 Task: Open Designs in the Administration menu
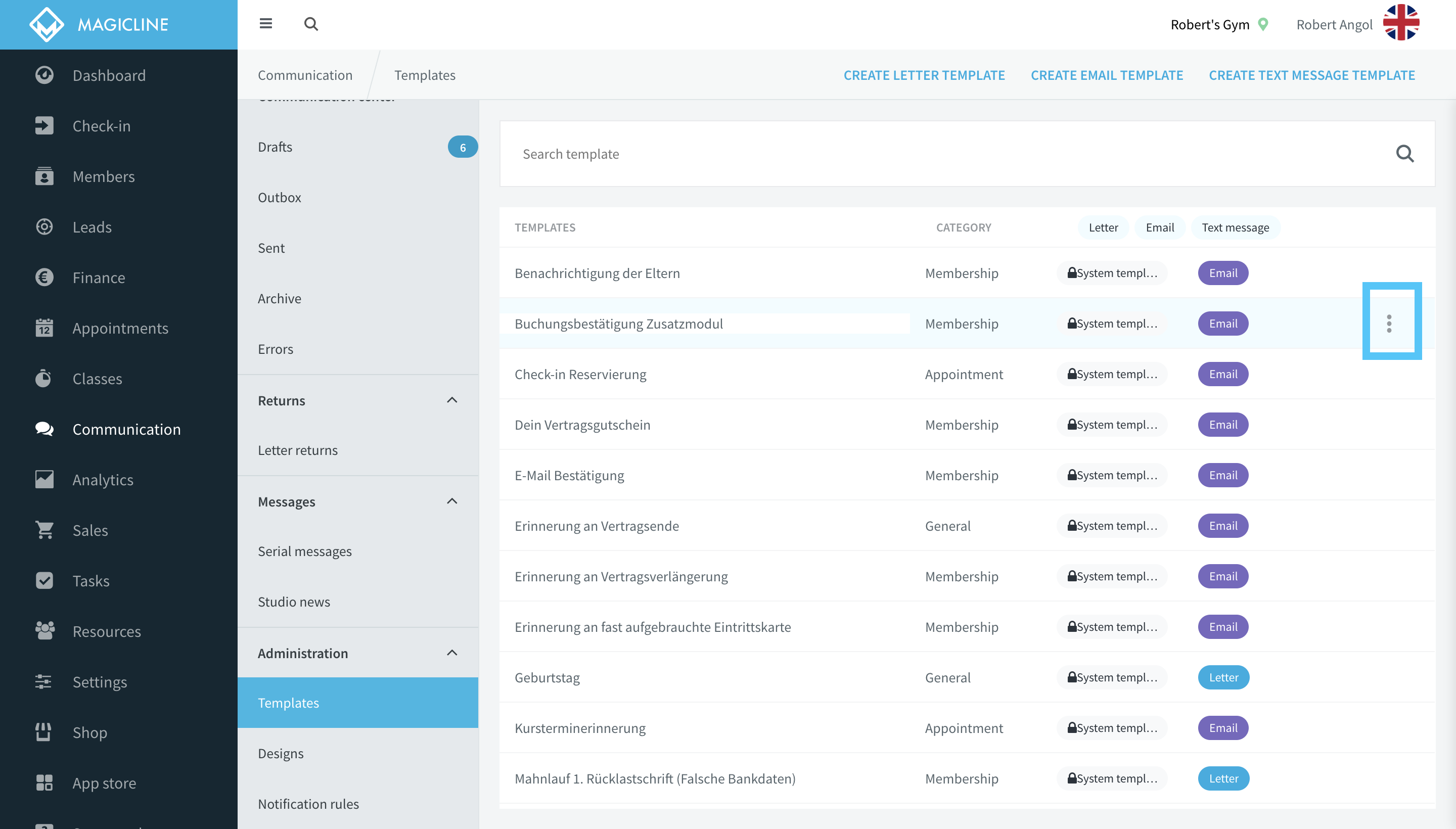click(280, 753)
